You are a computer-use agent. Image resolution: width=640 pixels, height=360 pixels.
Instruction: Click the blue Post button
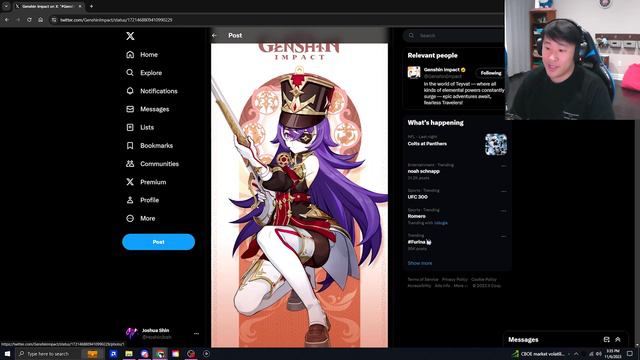point(158,242)
